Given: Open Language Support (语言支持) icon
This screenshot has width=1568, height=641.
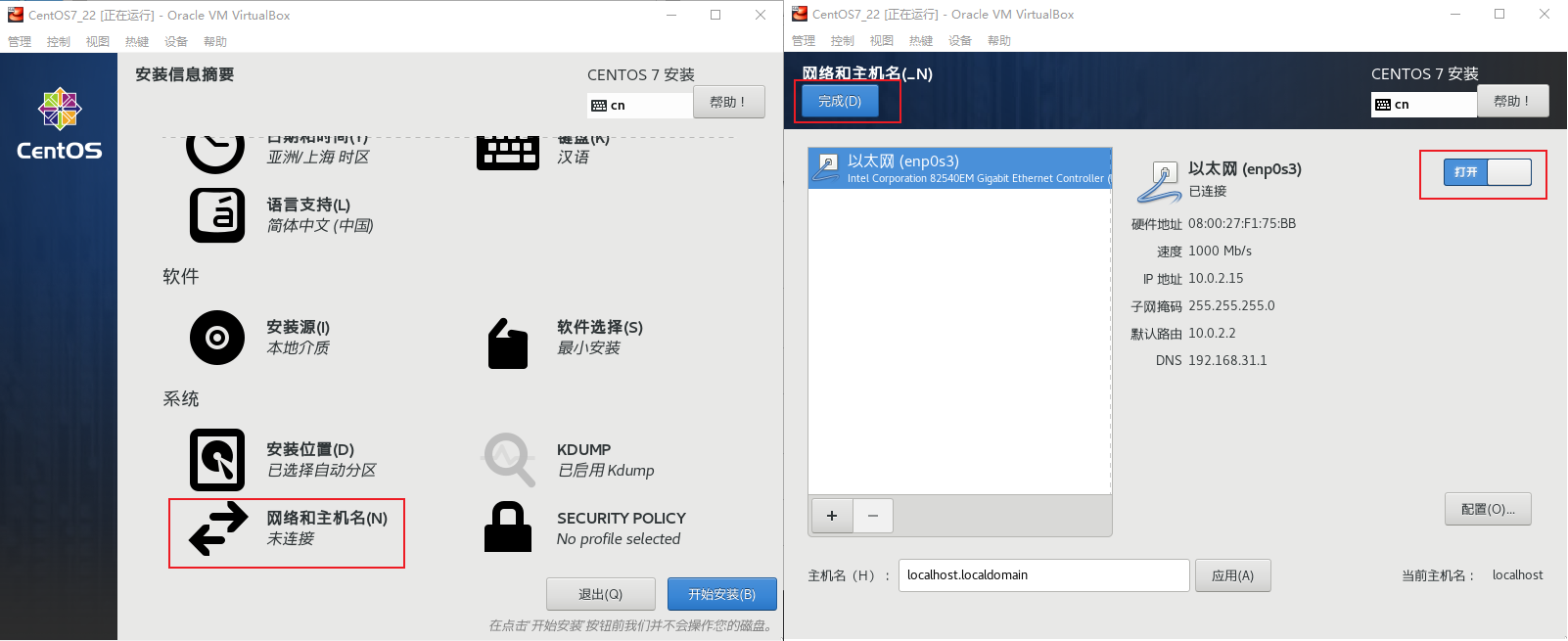Looking at the screenshot, I should [216, 215].
